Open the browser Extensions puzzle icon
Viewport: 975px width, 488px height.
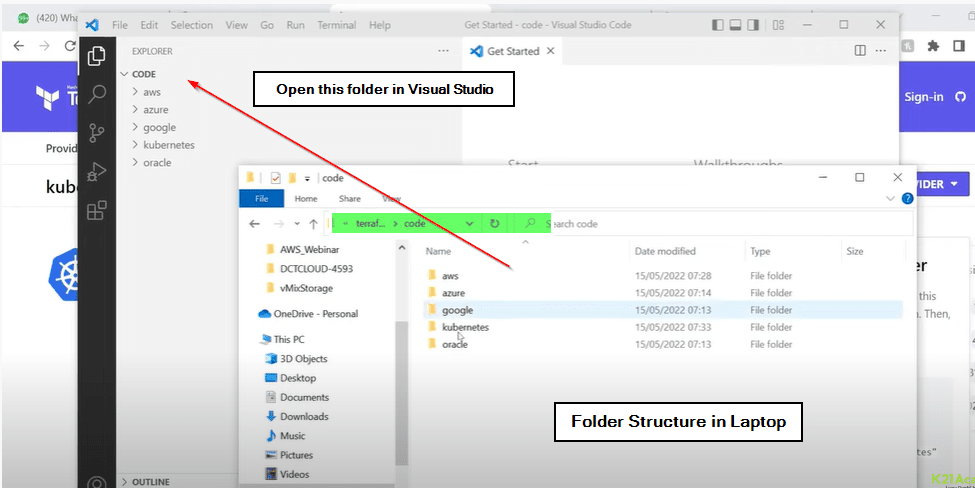[x=933, y=46]
